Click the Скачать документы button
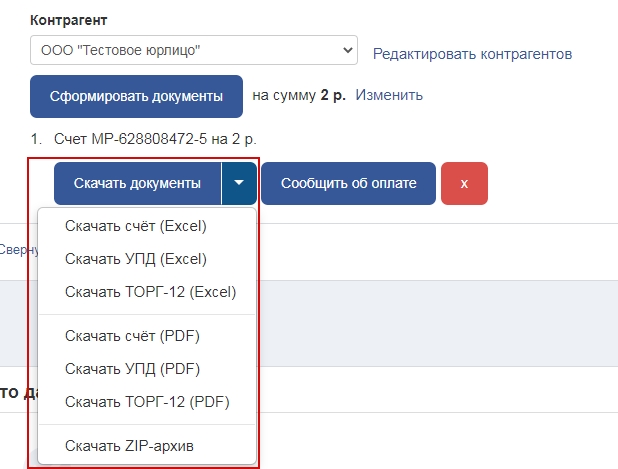Screen dimensions: 618x469 coord(138,183)
